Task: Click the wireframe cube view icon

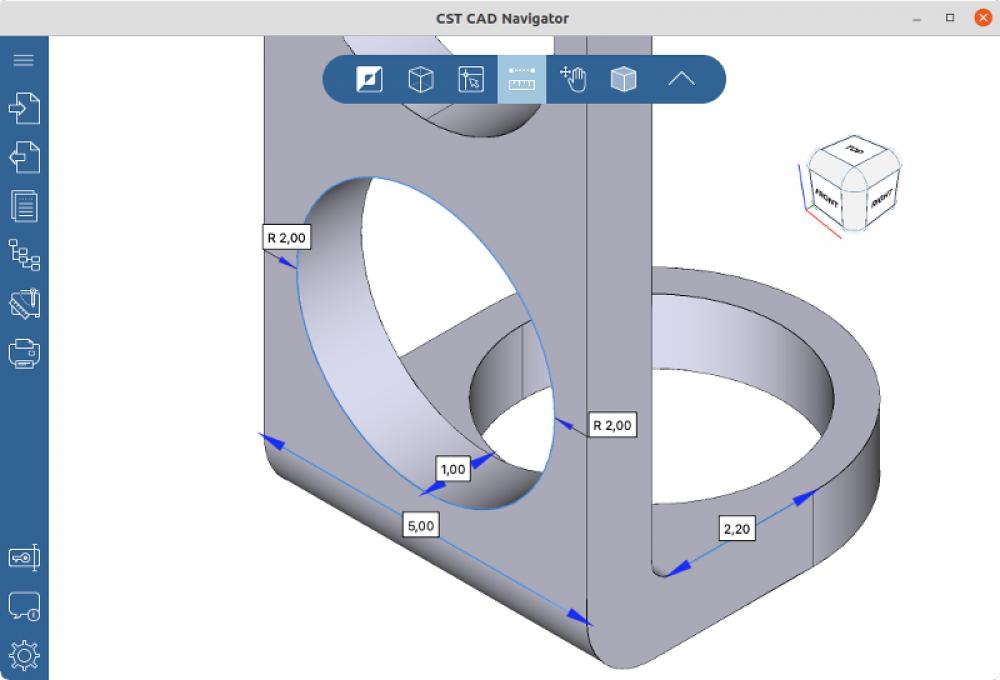Action: pos(420,79)
